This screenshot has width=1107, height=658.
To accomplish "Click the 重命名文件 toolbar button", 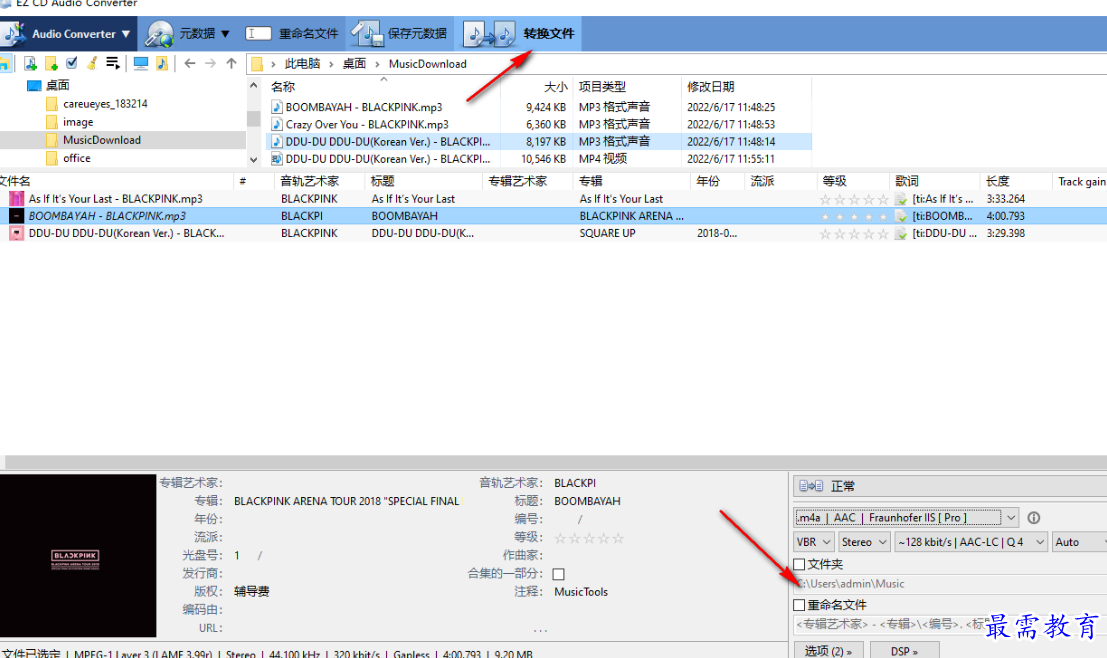I will (292, 33).
